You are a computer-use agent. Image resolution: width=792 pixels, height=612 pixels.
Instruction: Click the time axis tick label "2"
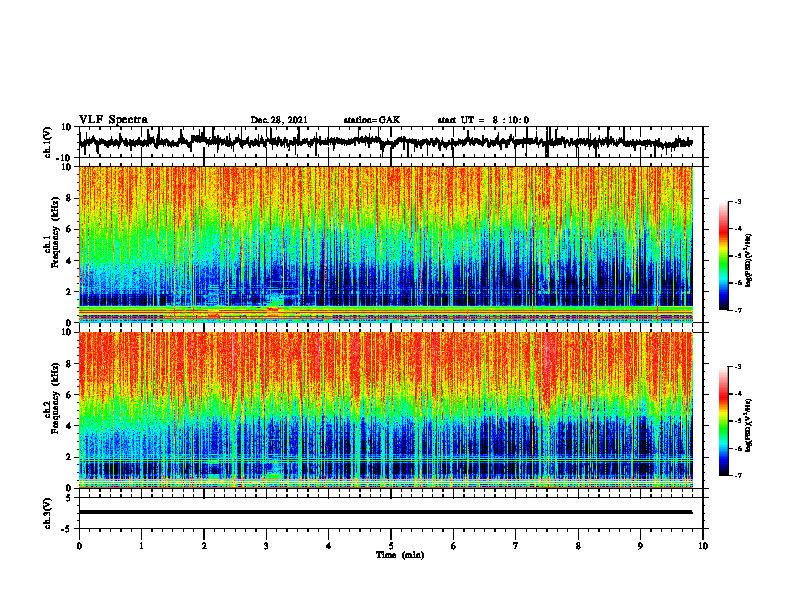tap(204, 546)
